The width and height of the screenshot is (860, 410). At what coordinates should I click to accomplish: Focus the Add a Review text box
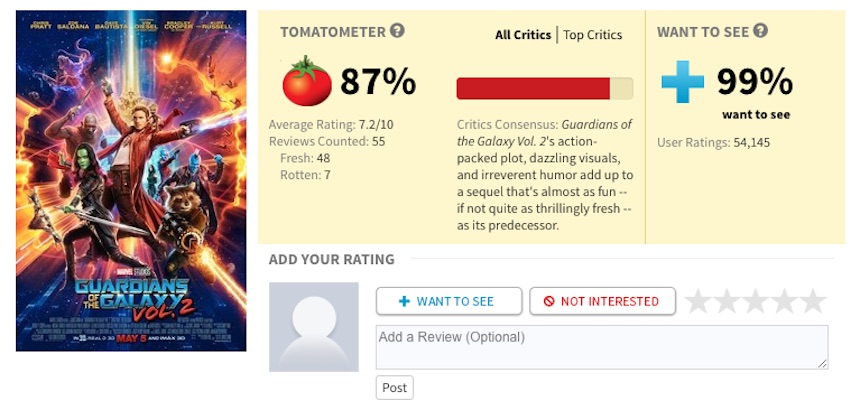[601, 347]
